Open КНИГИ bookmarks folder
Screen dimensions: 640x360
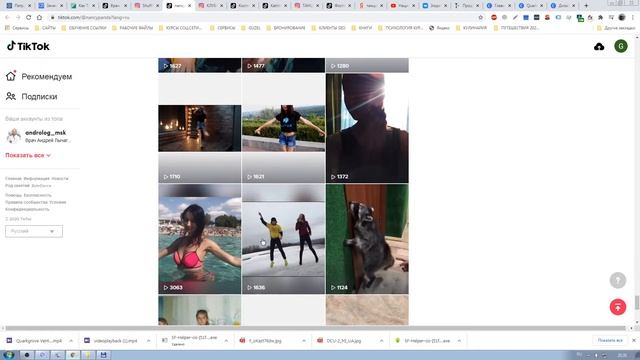click(x=362, y=28)
